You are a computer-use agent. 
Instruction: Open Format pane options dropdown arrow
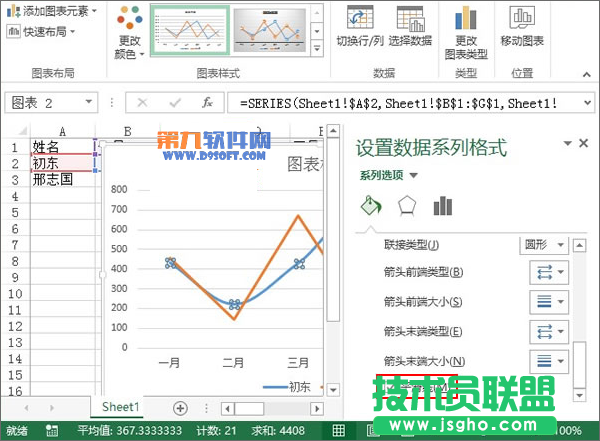click(x=567, y=143)
